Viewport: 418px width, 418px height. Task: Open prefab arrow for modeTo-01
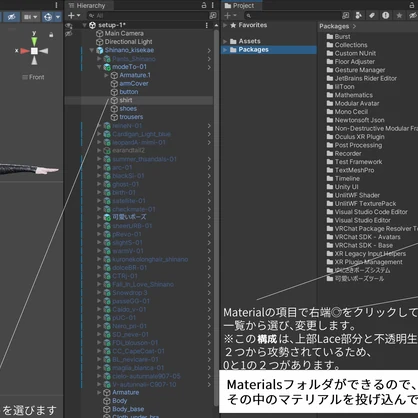209,67
